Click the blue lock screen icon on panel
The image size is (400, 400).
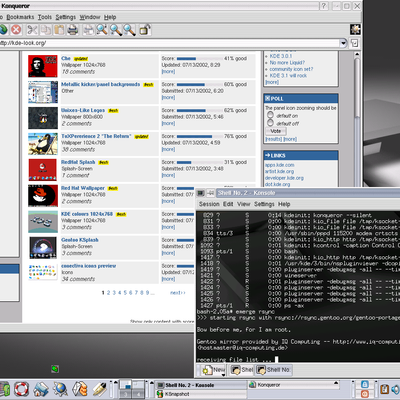[365, 384]
